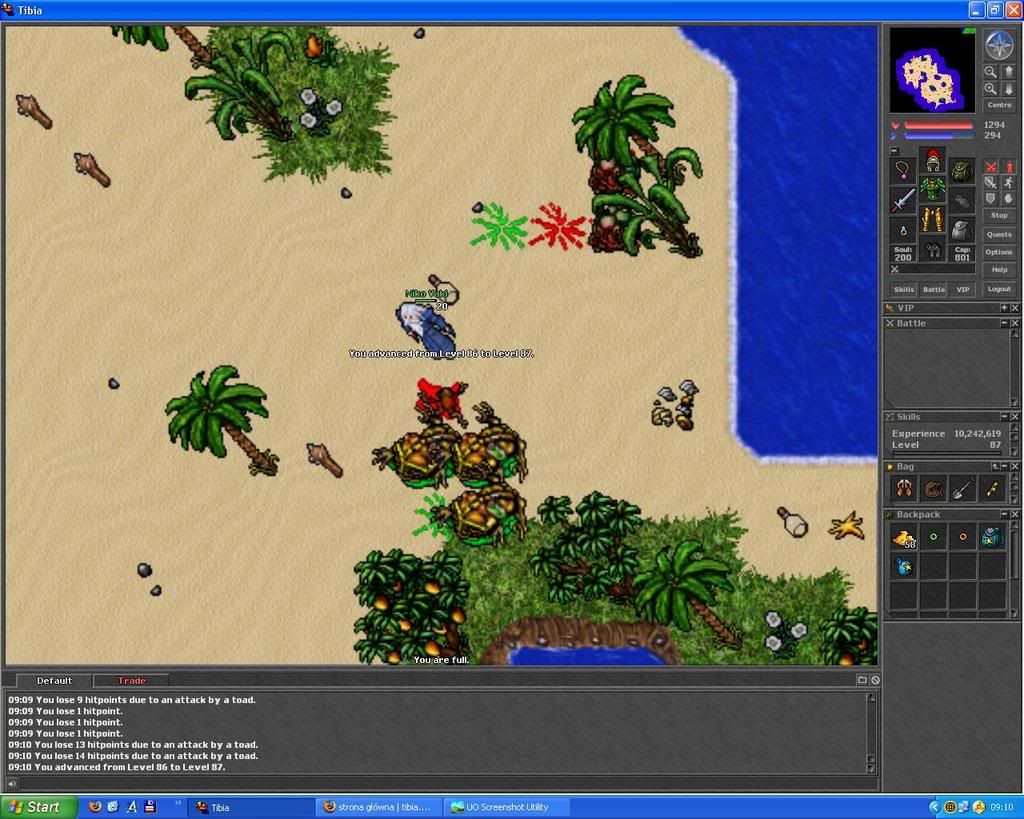Close the VIP panel
The image size is (1024, 819).
[x=1015, y=308]
